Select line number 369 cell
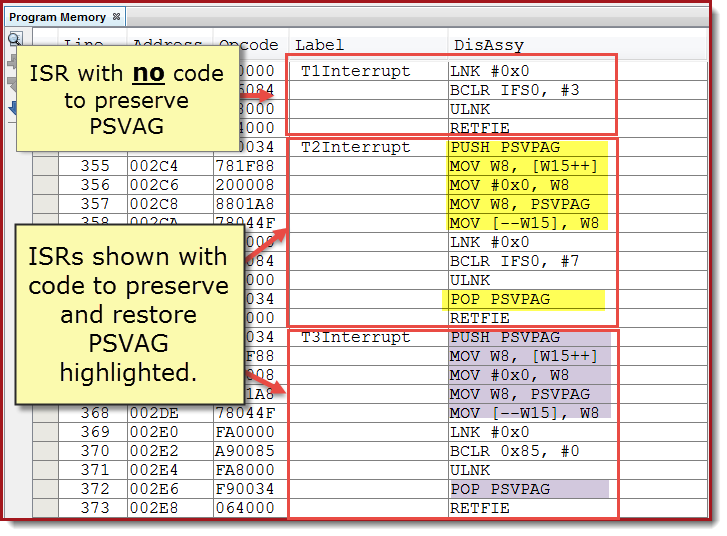727x536 pixels. click(x=94, y=432)
